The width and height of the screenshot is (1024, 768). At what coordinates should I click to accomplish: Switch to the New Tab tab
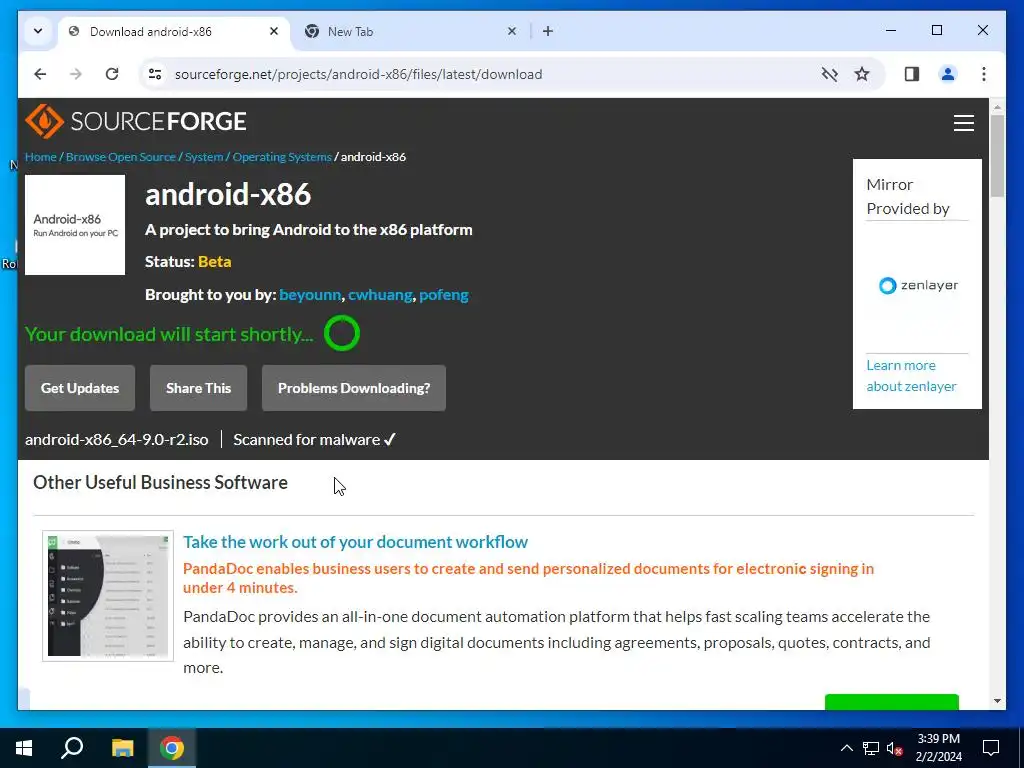point(411,31)
